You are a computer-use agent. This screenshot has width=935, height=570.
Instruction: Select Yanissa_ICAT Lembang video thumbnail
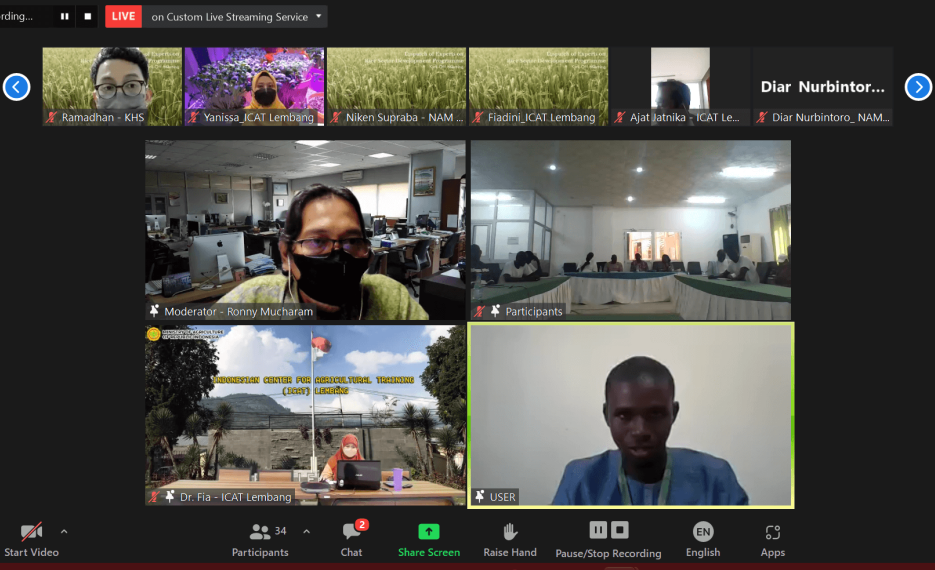(x=254, y=86)
